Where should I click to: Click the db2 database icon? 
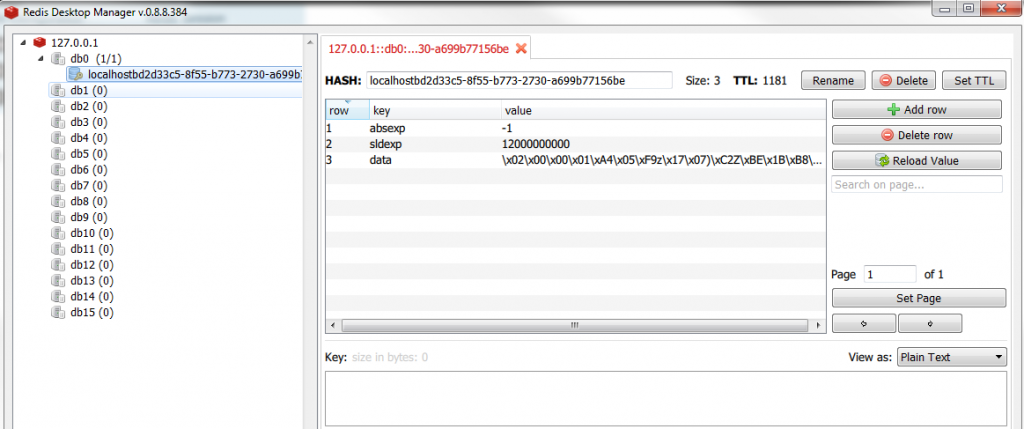point(59,106)
